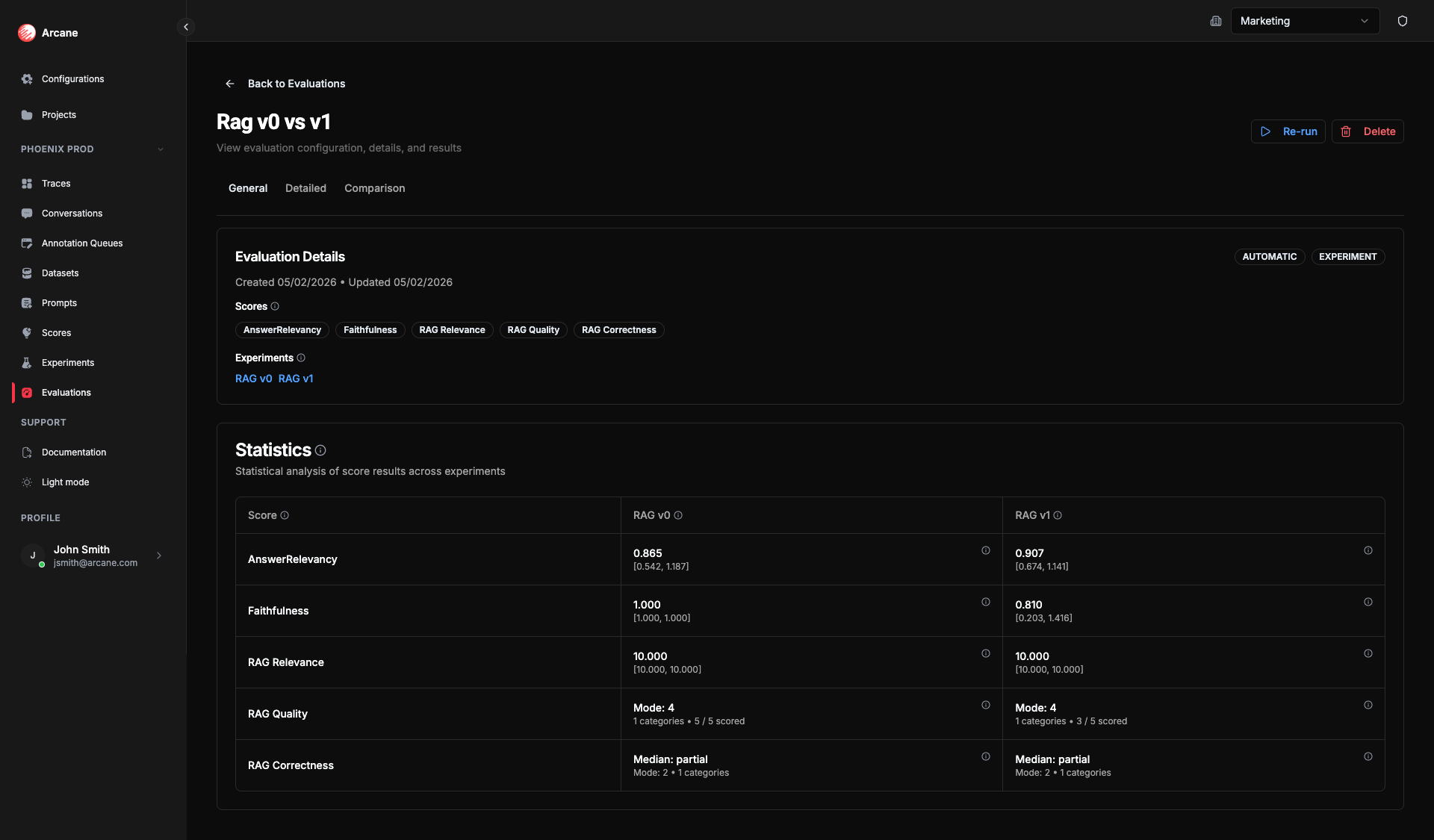
Task: Open the Detailed tab
Action: pos(305,188)
